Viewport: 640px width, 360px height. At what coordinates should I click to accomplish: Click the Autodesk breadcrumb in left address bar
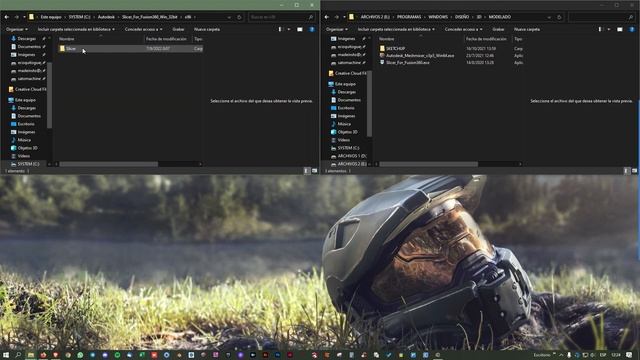point(106,17)
